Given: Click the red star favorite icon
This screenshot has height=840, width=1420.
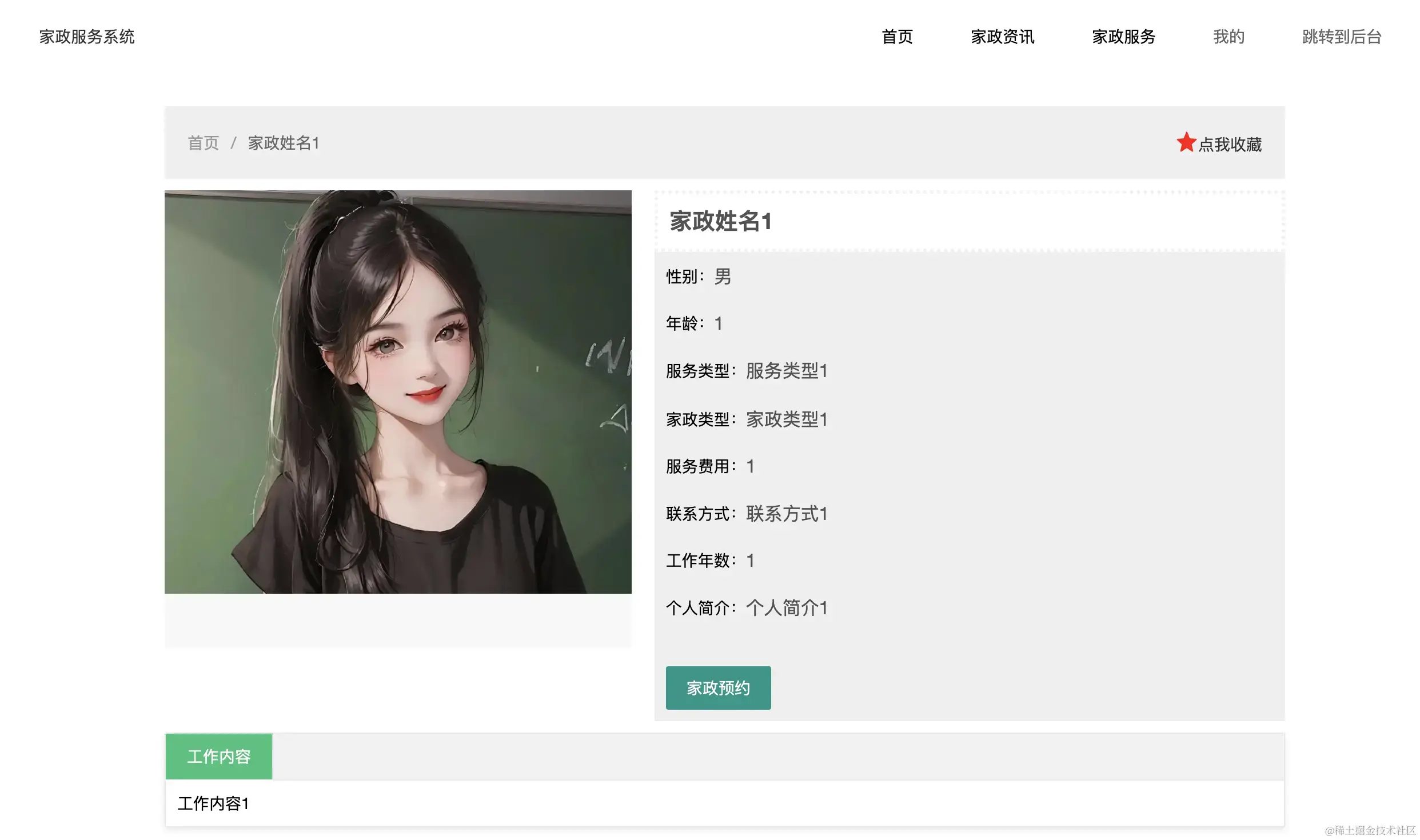Looking at the screenshot, I should (1186, 143).
